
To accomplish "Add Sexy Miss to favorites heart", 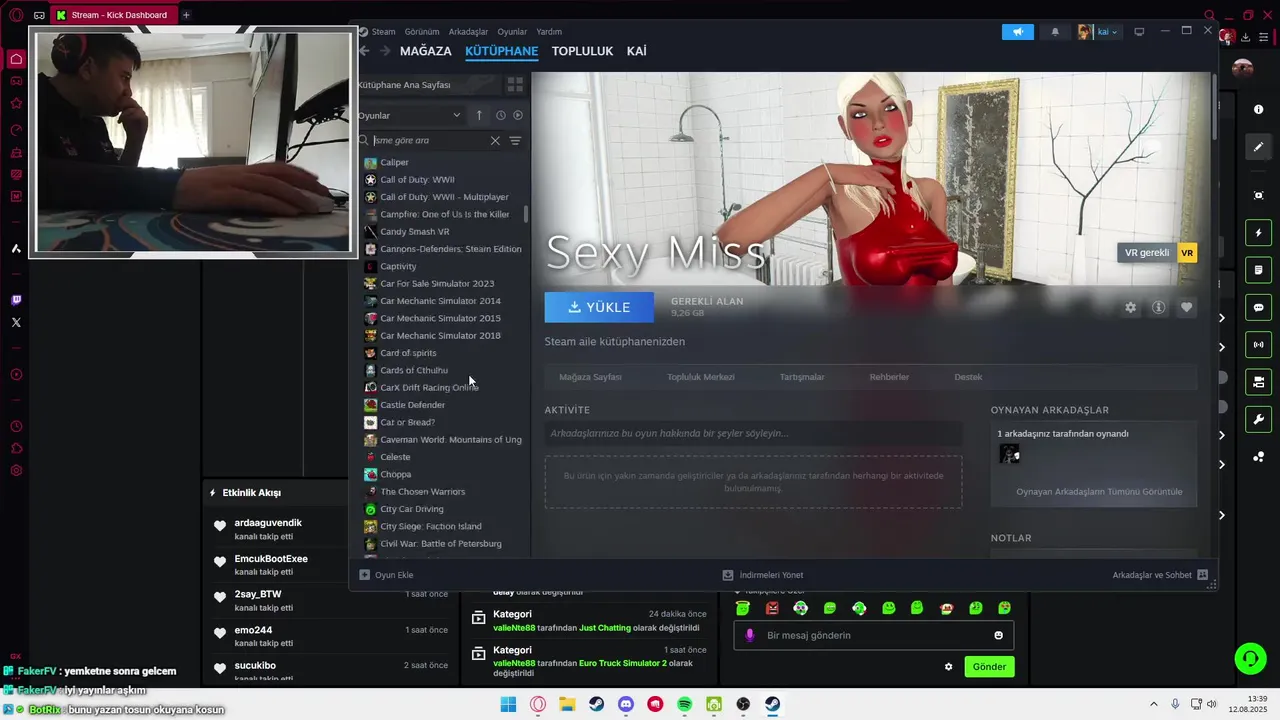I will coord(1187,308).
